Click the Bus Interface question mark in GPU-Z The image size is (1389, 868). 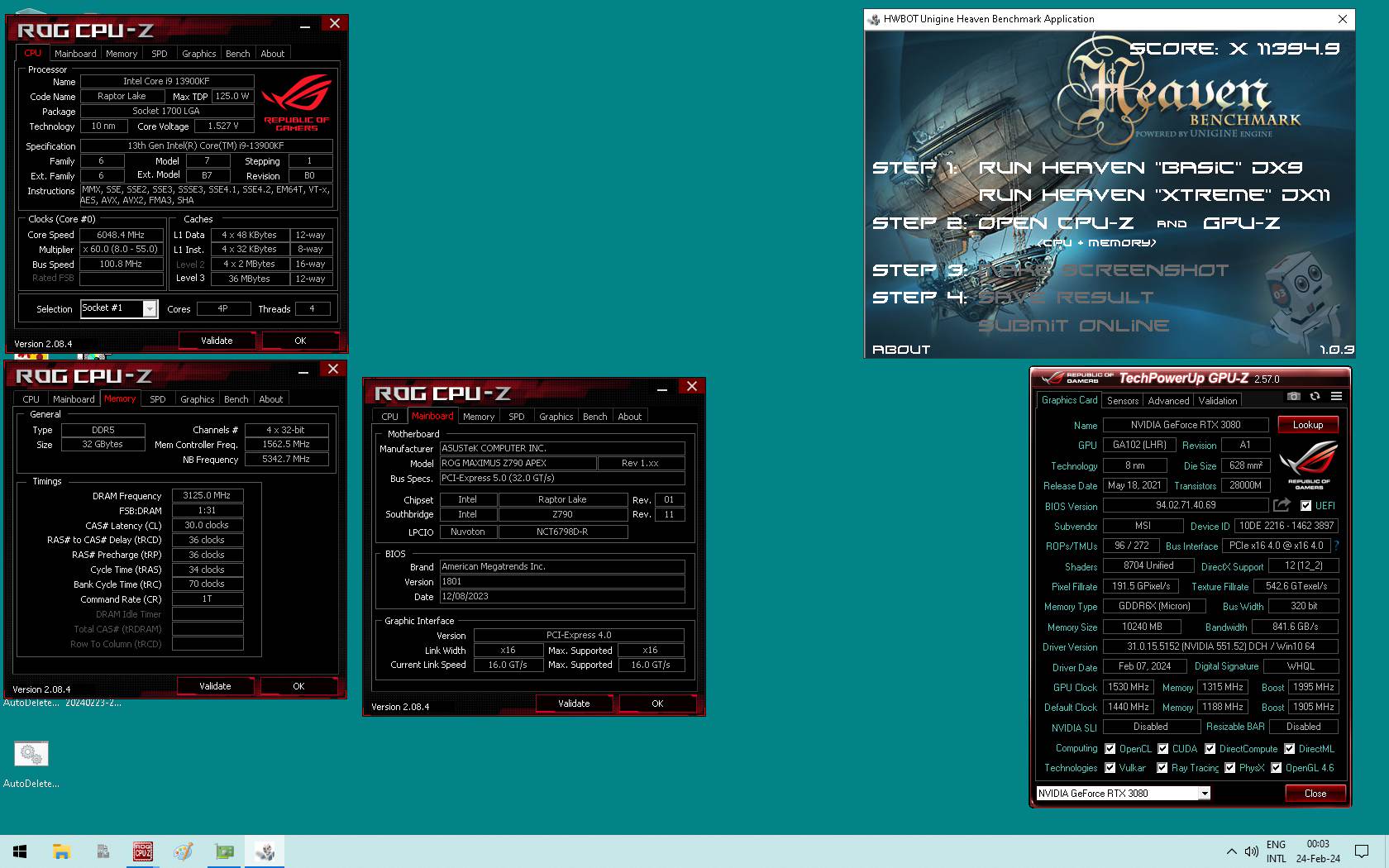pos(1336,546)
